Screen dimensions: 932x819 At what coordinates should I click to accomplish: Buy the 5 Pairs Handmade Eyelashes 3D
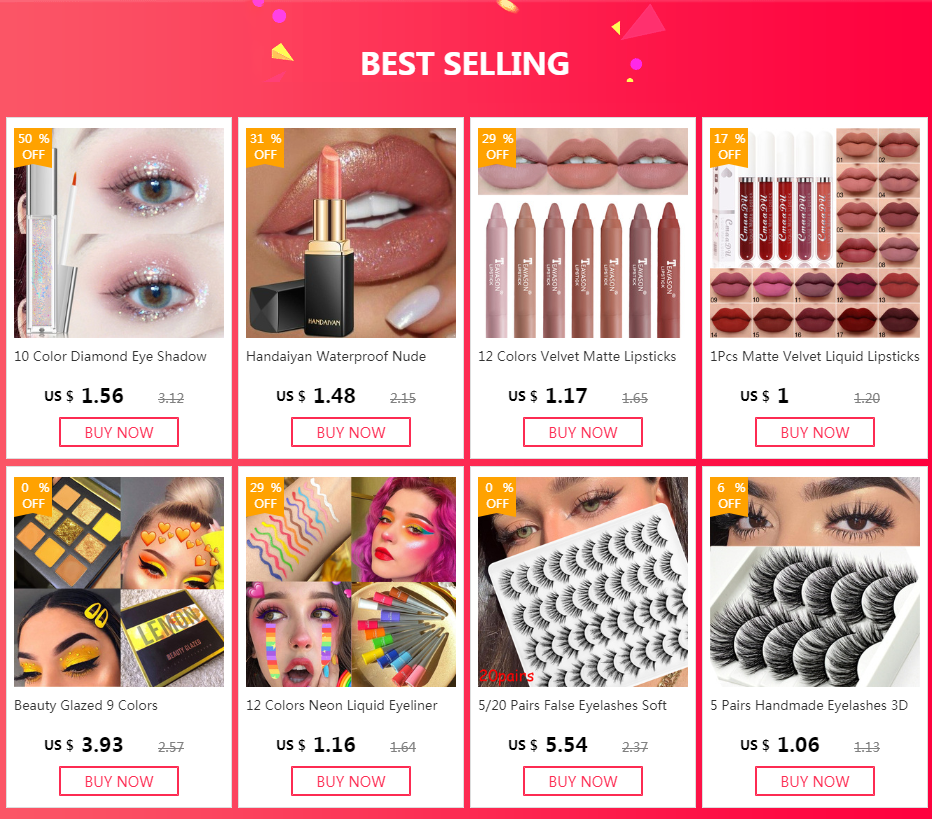(x=815, y=781)
